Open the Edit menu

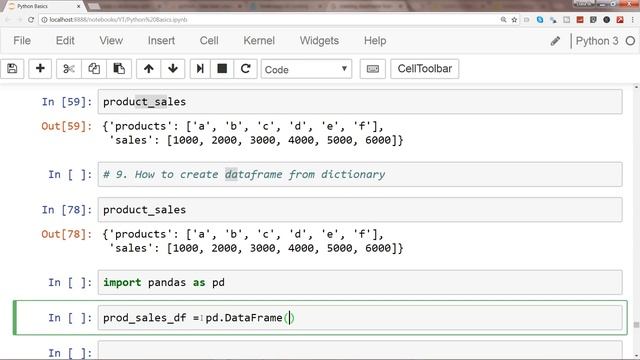tap(65, 41)
